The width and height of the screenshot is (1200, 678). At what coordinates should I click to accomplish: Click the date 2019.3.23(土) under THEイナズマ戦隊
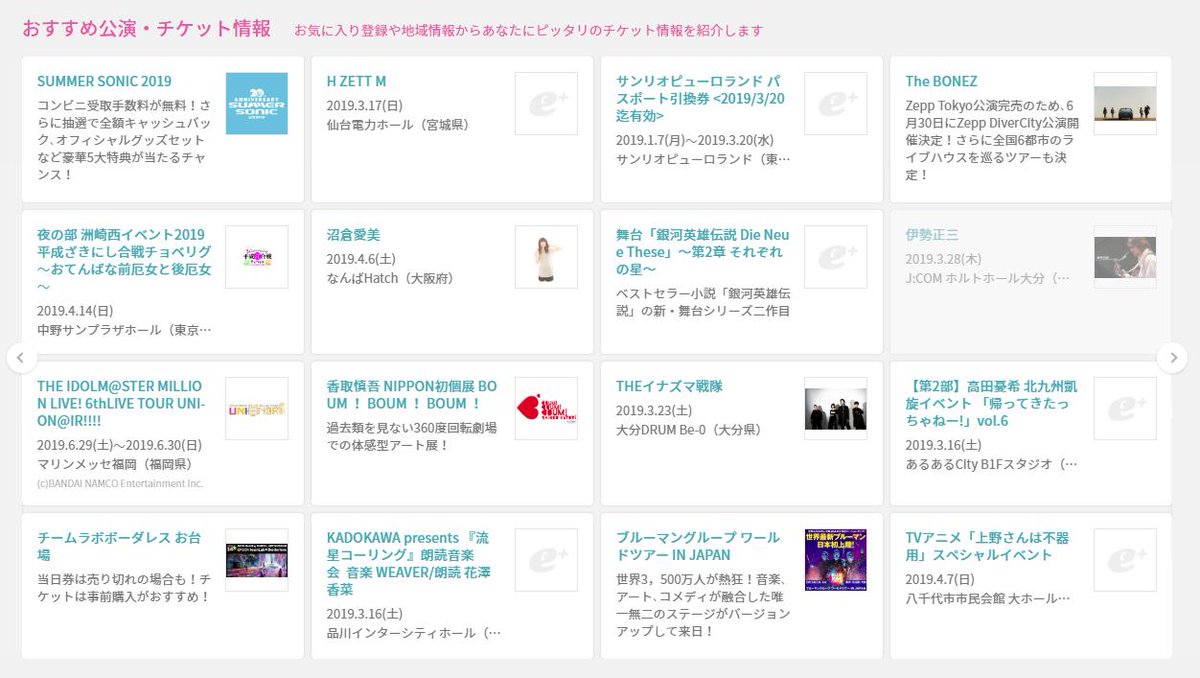click(x=655, y=410)
